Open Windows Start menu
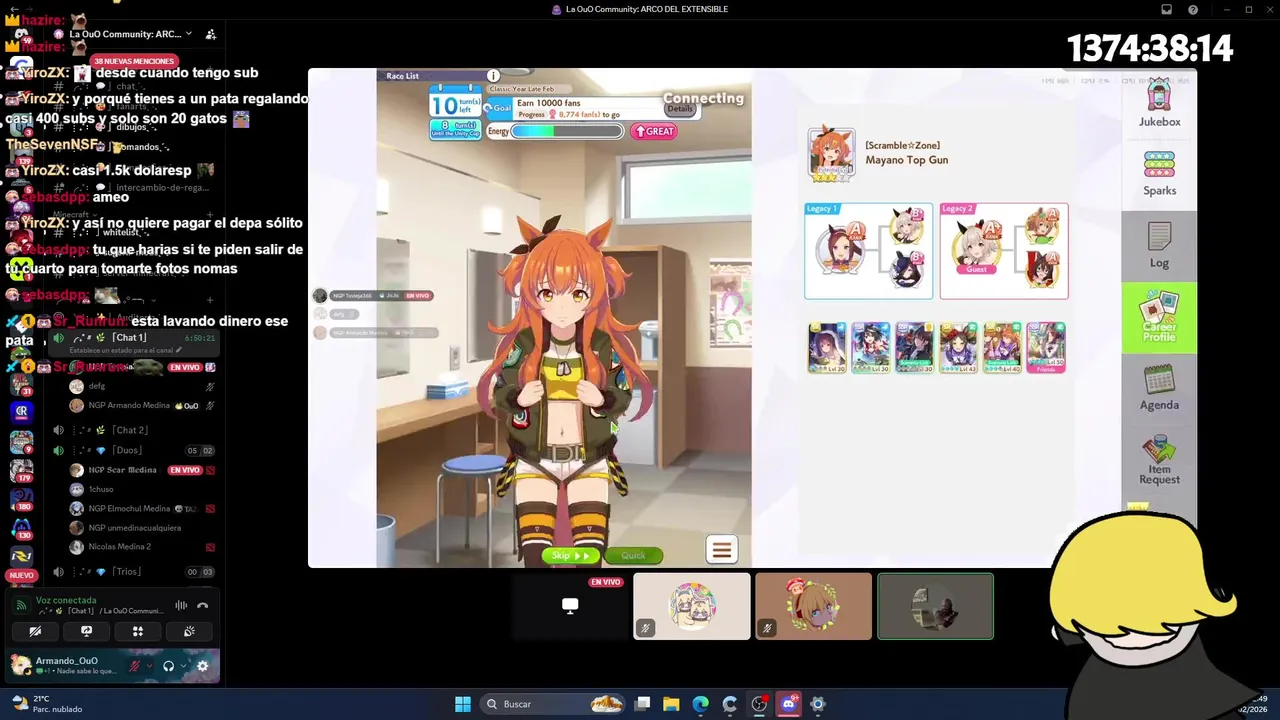The width and height of the screenshot is (1280, 720). click(463, 704)
